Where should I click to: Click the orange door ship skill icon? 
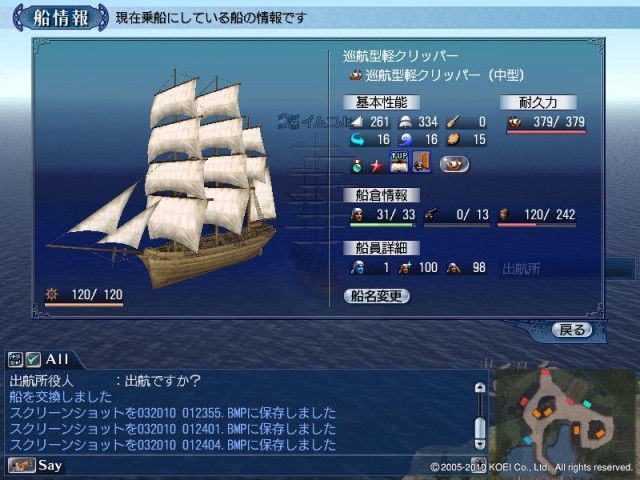coord(422,162)
